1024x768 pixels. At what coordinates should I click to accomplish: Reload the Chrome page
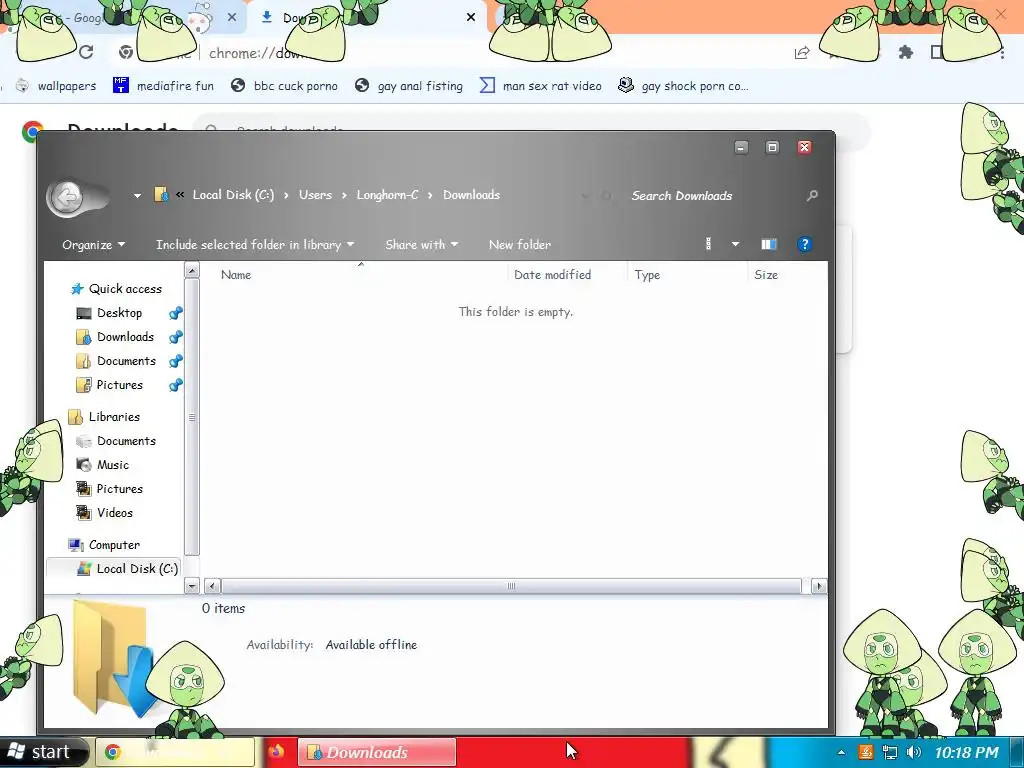86,52
